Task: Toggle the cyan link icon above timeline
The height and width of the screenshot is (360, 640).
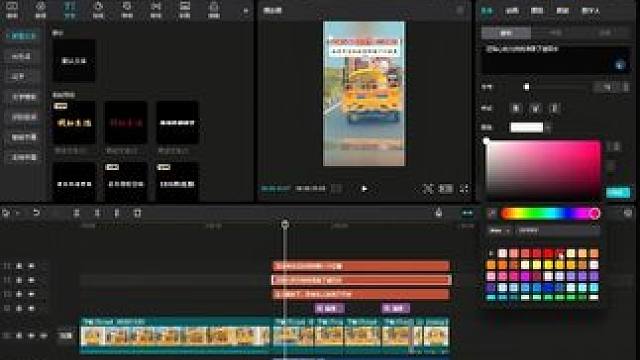Action: pyautogui.click(x=467, y=213)
